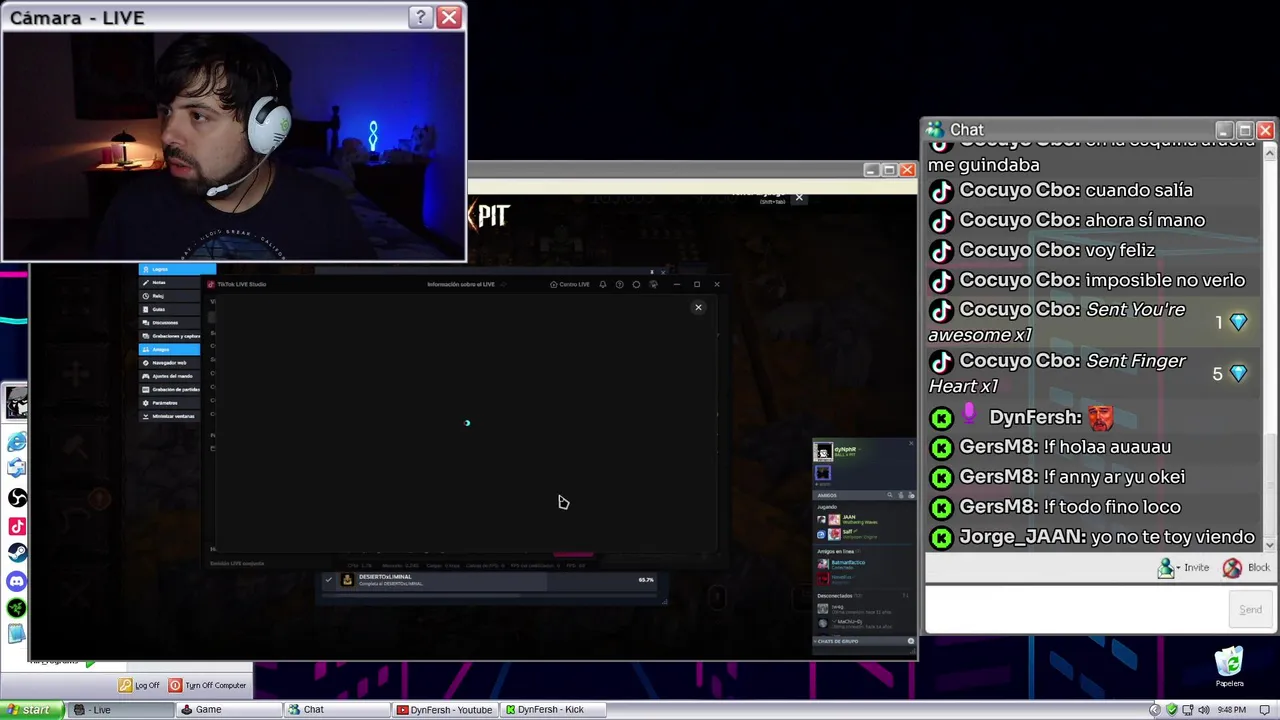The image size is (1280, 720).
Task: Click the Invite button in Chat window
Action: (x=1183, y=567)
